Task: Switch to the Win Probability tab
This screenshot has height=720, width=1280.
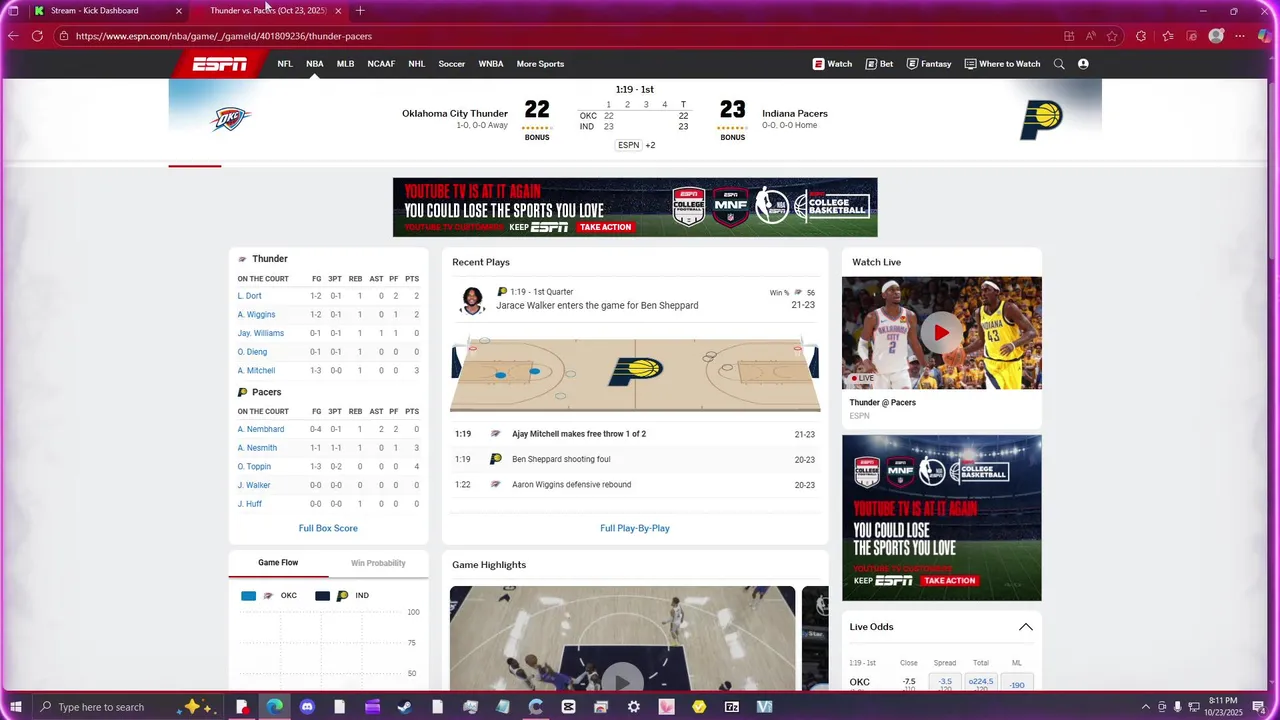Action: pyautogui.click(x=378, y=563)
